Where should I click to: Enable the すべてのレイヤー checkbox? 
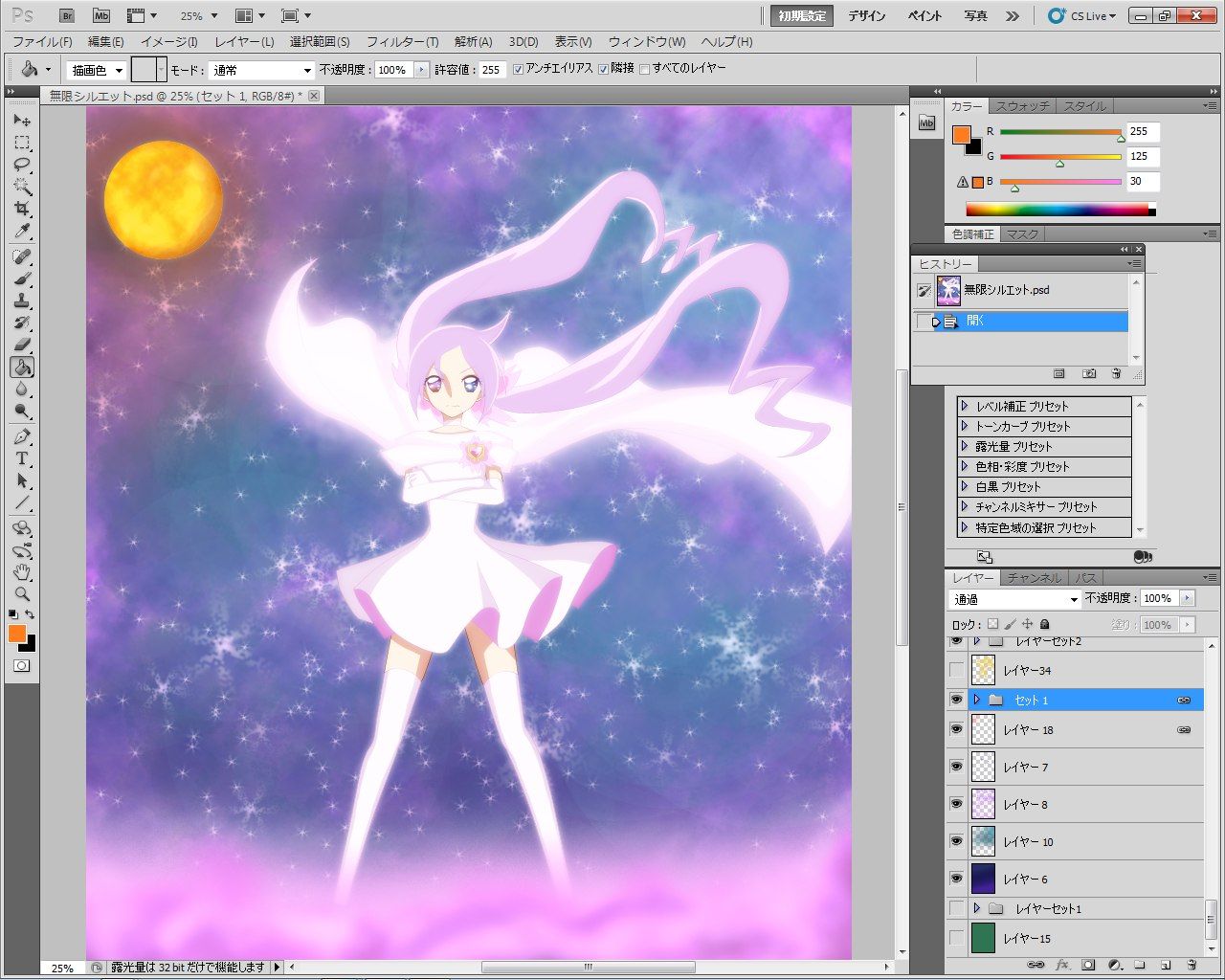[x=644, y=69]
